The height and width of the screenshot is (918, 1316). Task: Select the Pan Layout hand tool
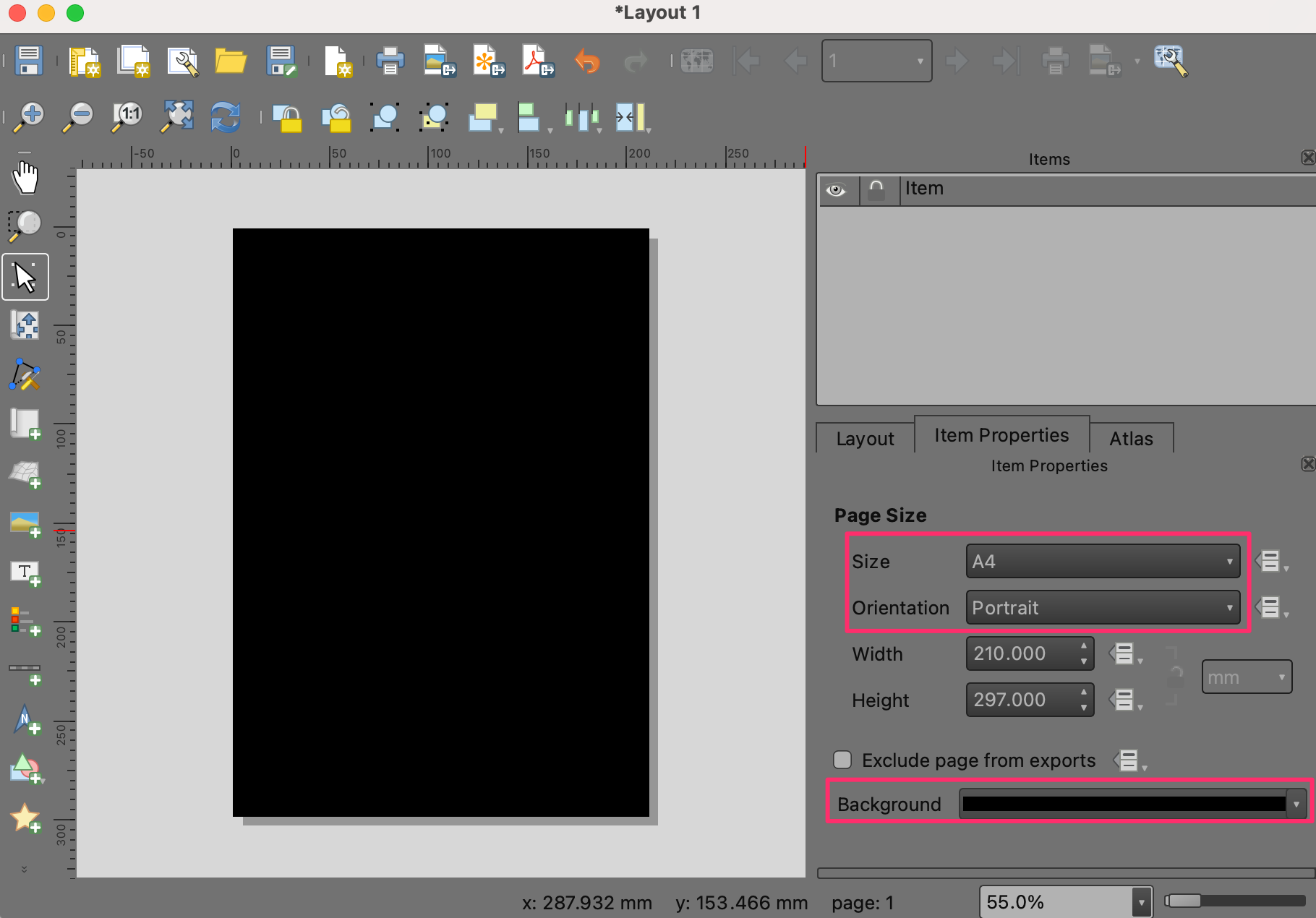click(x=25, y=177)
